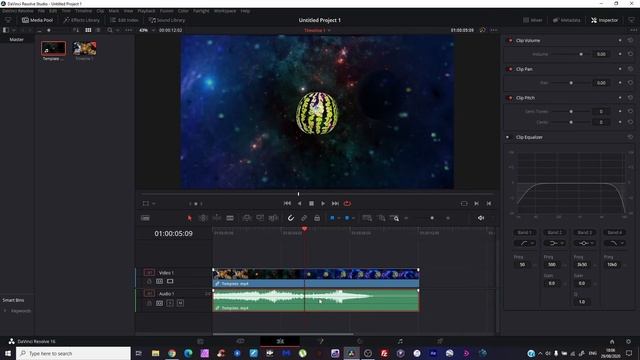Open Band 2 filter type dropdown
The height and width of the screenshot is (360, 640).
tap(555, 243)
